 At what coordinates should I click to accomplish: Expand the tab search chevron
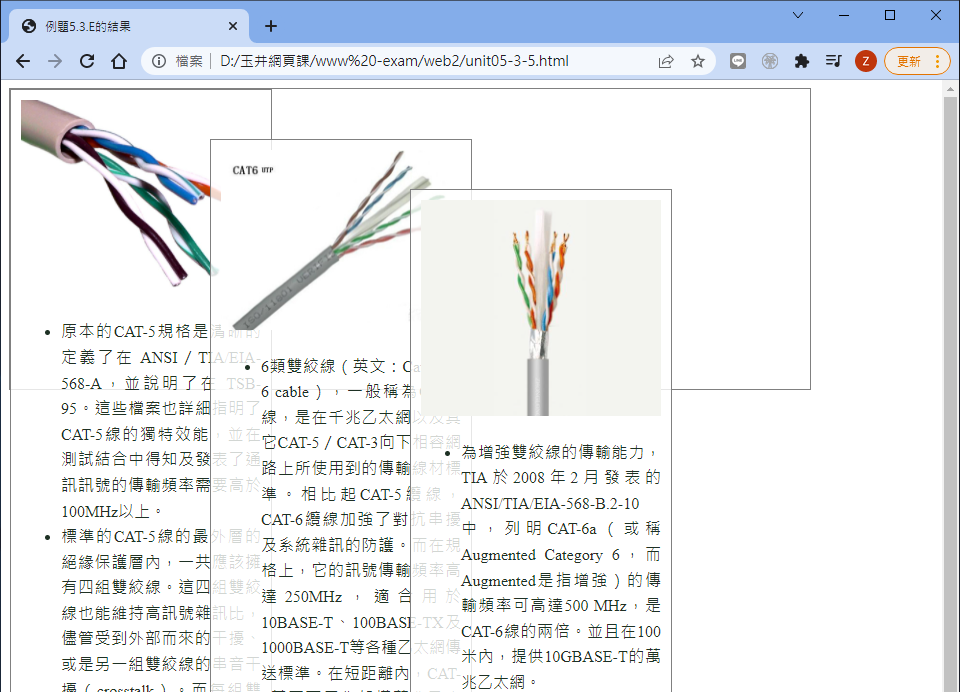(x=797, y=15)
